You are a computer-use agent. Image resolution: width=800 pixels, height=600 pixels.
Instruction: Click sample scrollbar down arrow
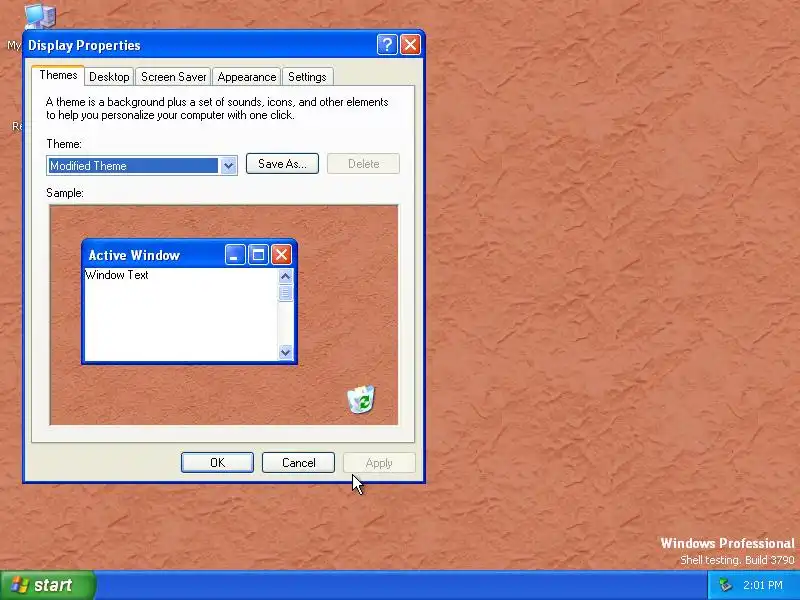[x=286, y=352]
